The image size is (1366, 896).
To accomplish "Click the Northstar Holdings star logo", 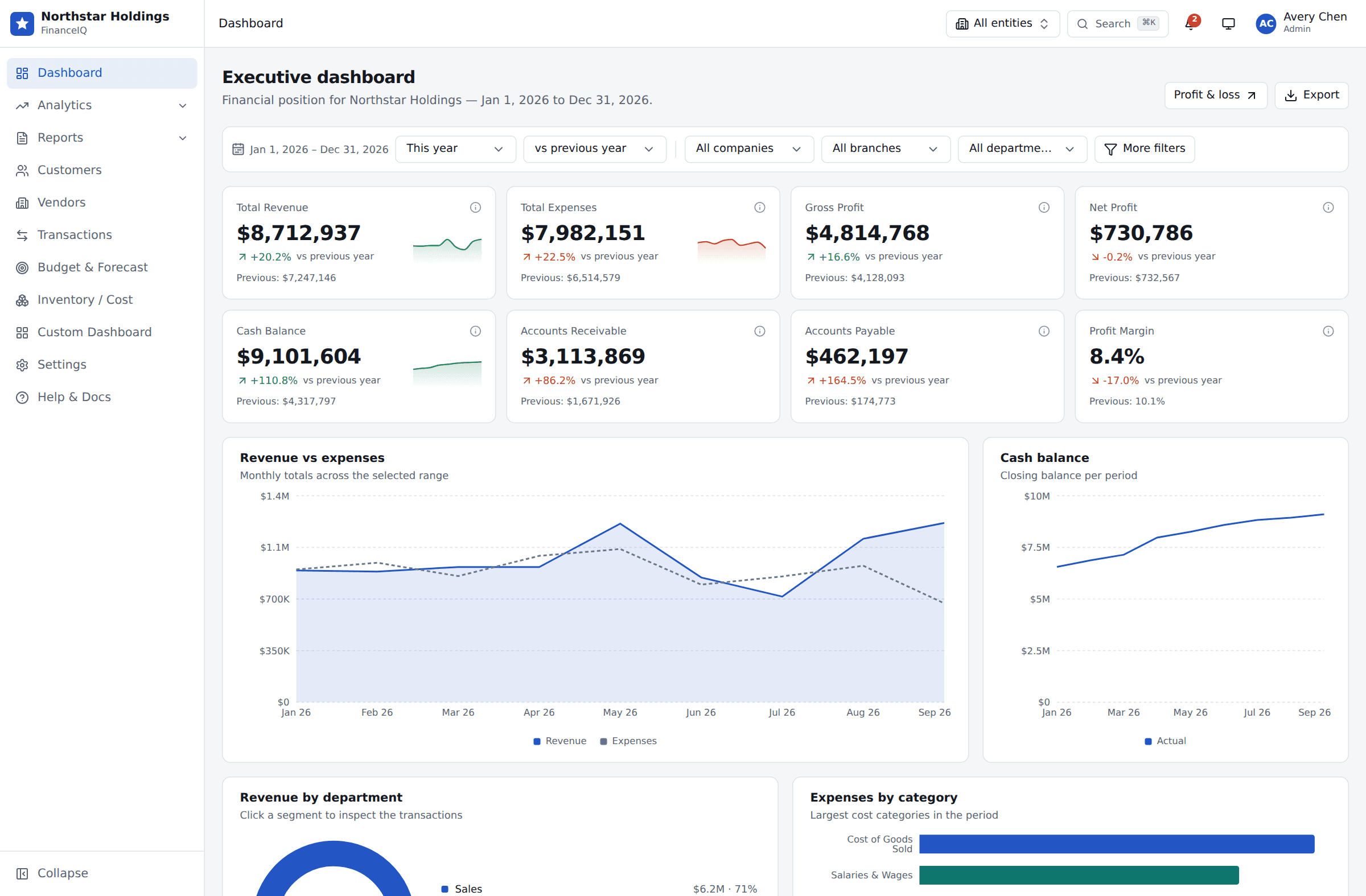I will 22,23.
